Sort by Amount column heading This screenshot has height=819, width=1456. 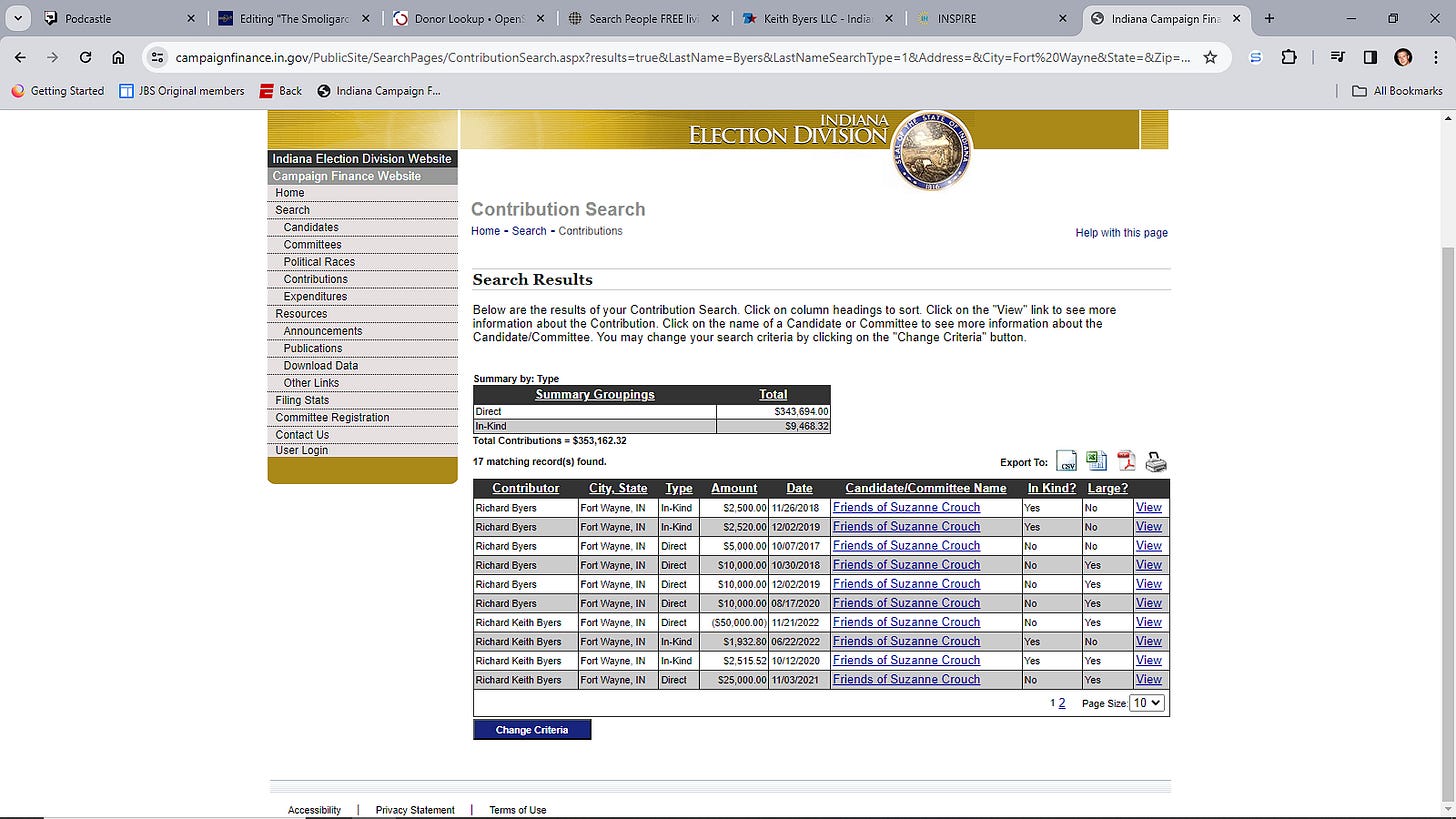tap(734, 488)
